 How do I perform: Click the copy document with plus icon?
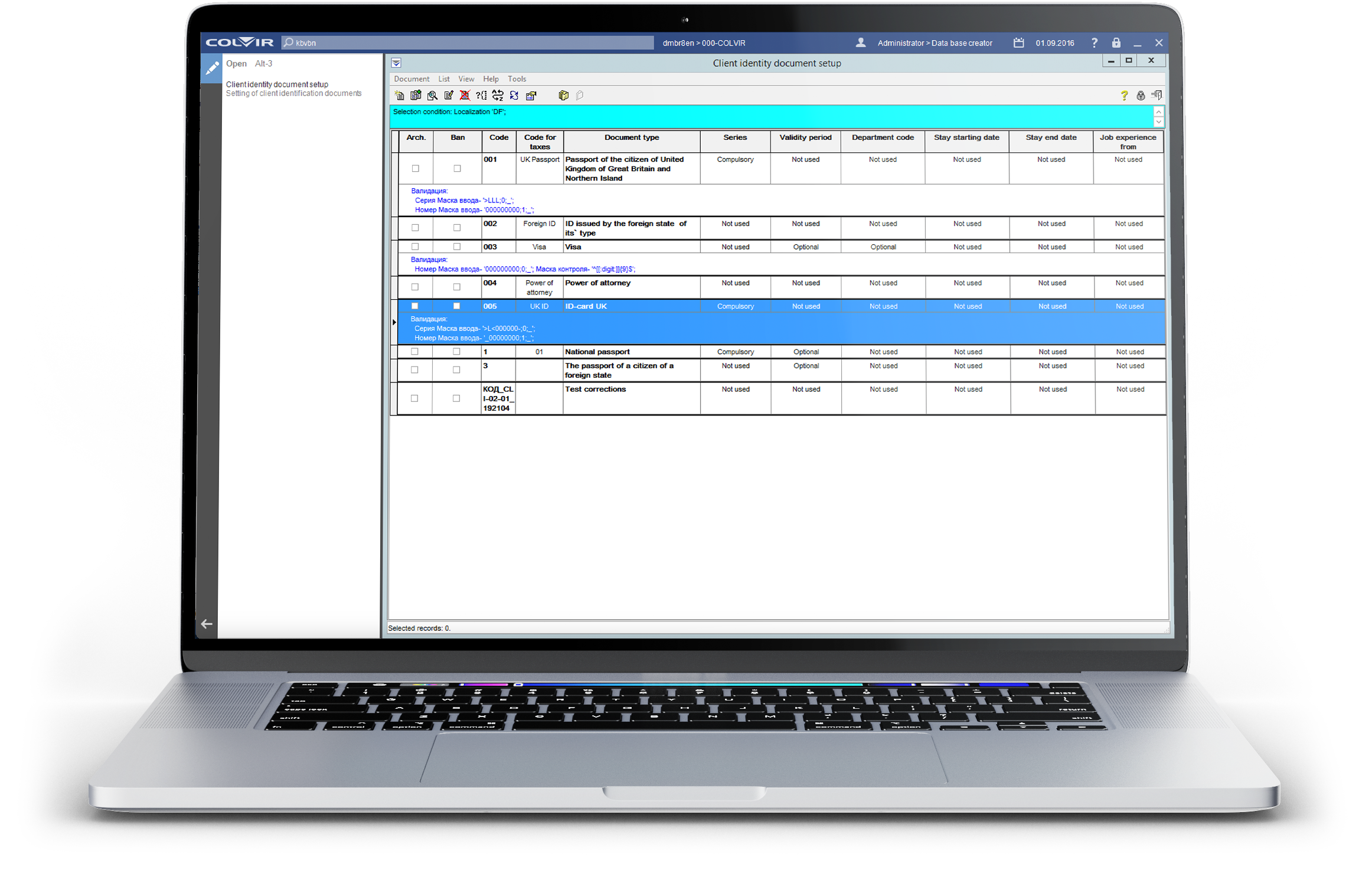(416, 96)
